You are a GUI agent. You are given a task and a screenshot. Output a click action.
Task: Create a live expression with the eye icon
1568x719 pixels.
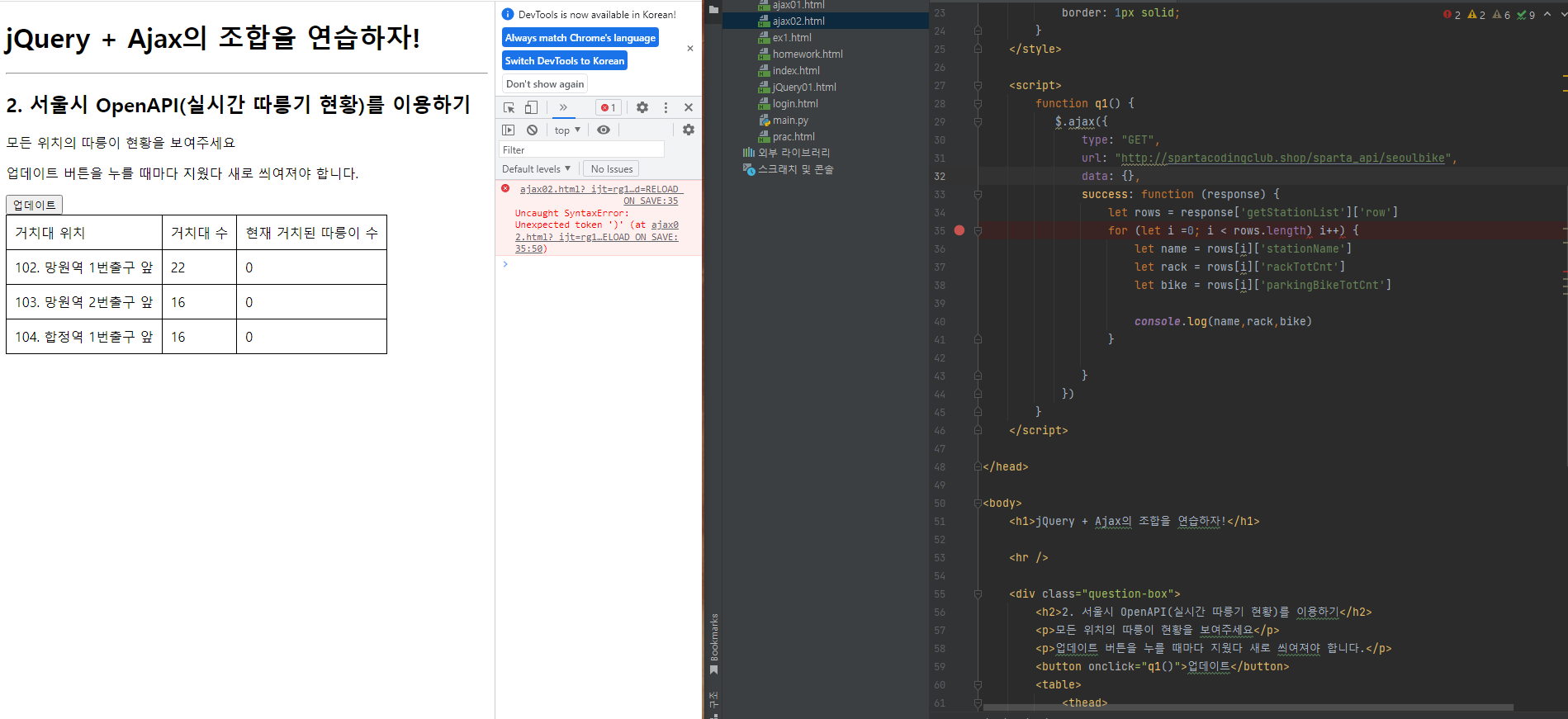pos(604,130)
